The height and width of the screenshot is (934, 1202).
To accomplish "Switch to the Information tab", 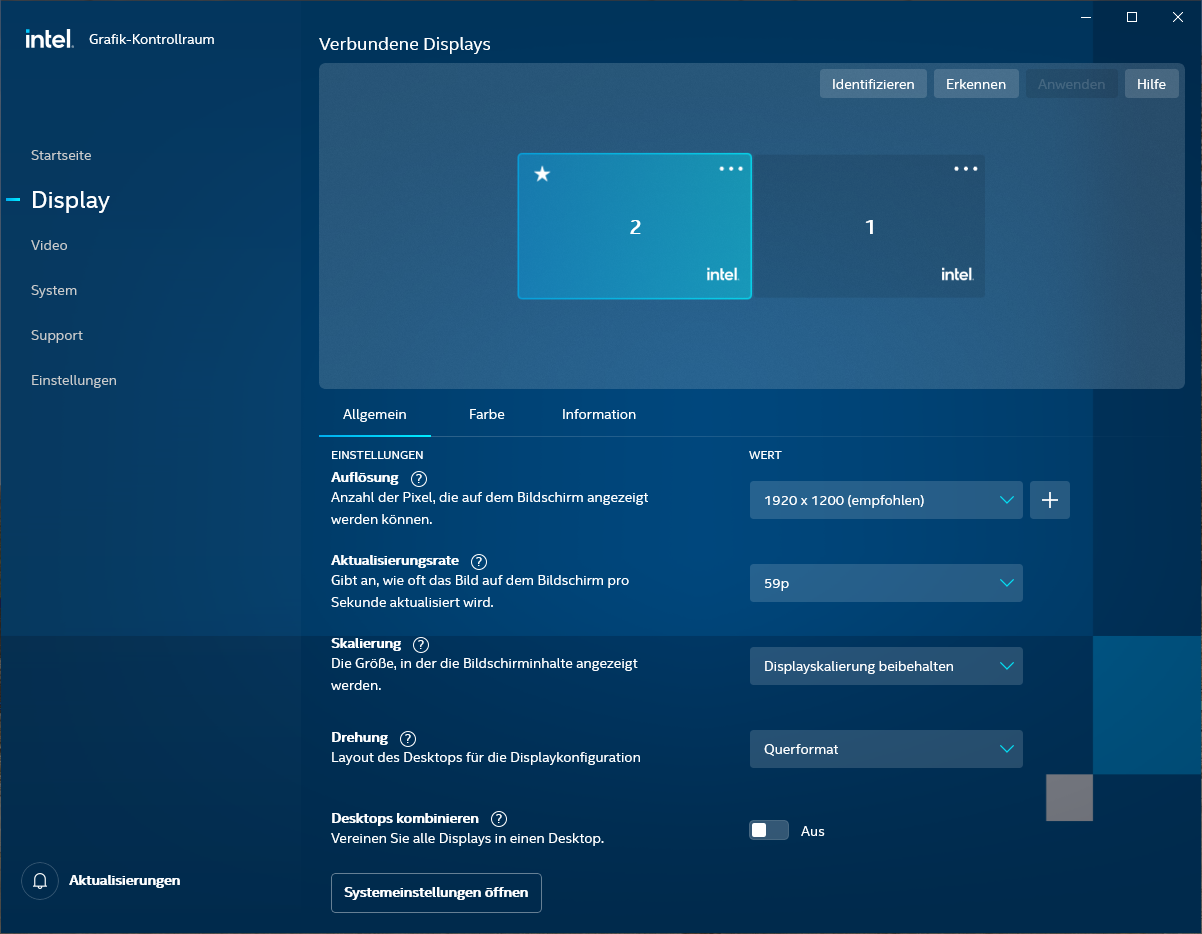I will pyautogui.click(x=599, y=415).
